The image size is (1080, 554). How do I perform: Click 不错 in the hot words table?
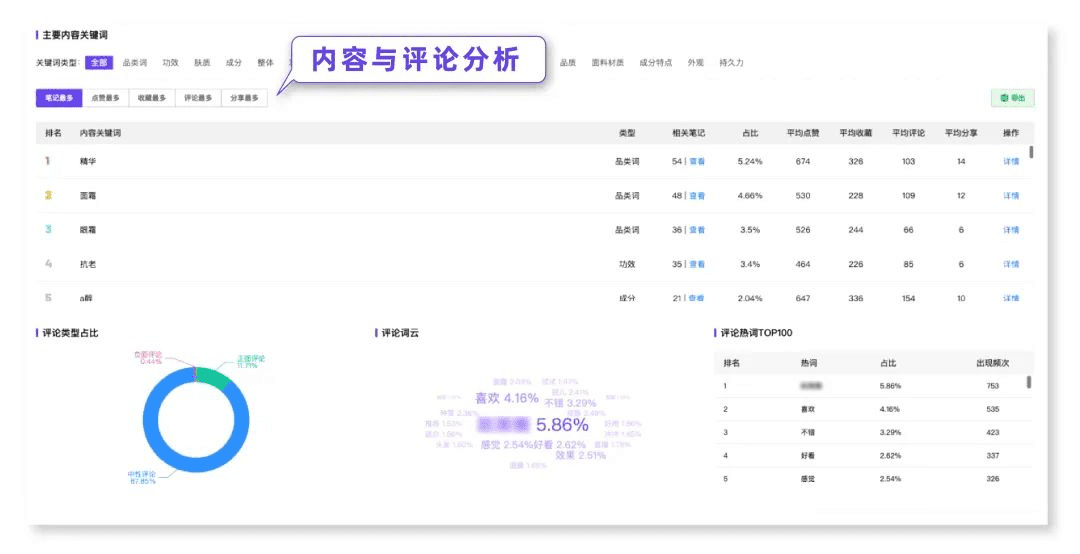pyautogui.click(x=808, y=433)
